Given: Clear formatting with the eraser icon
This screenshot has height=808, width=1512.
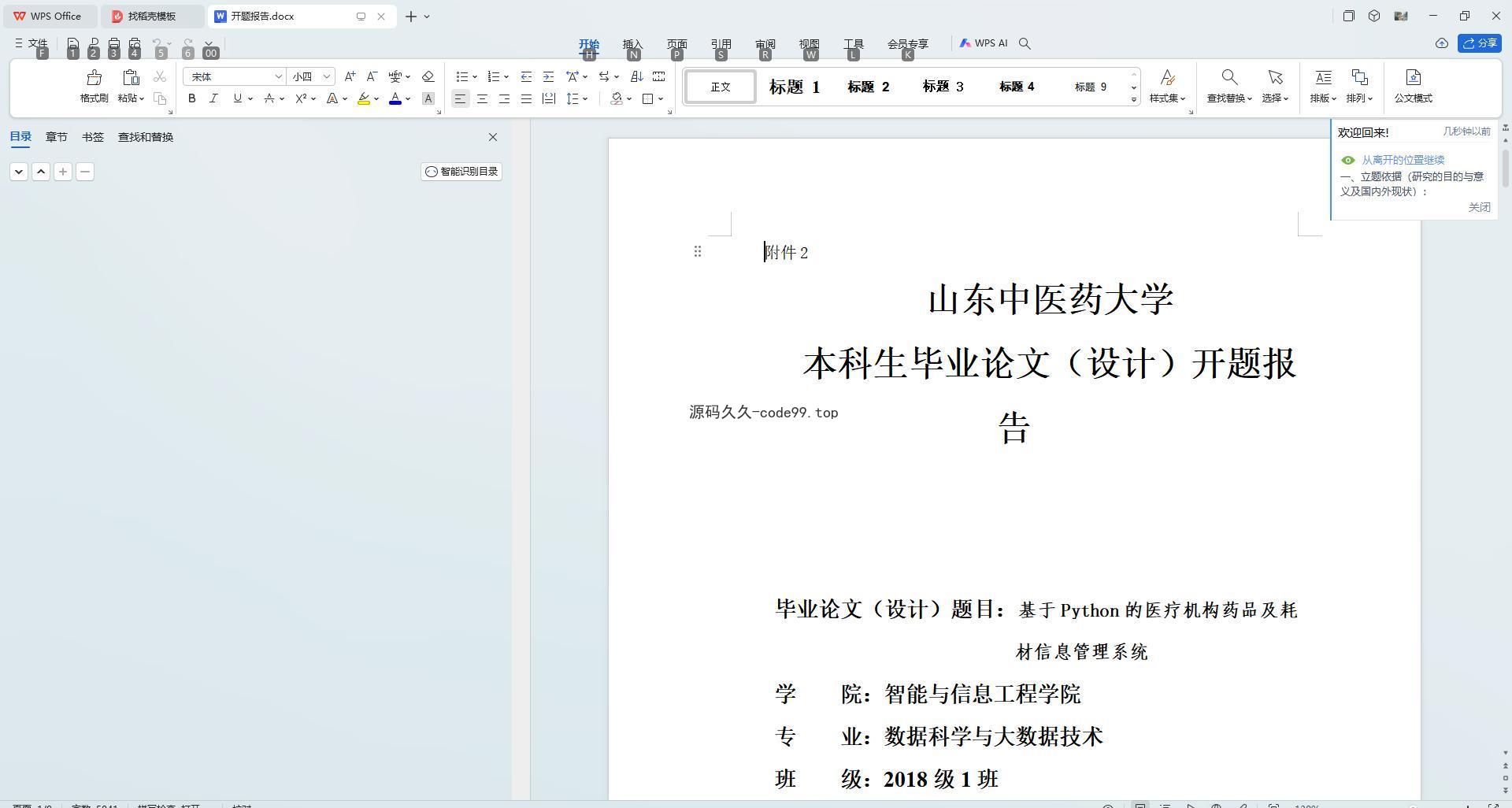Looking at the screenshot, I should (x=428, y=76).
